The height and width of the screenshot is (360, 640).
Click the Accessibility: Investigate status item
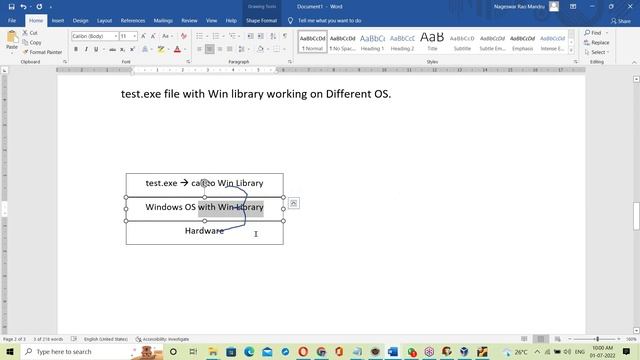(x=162, y=339)
